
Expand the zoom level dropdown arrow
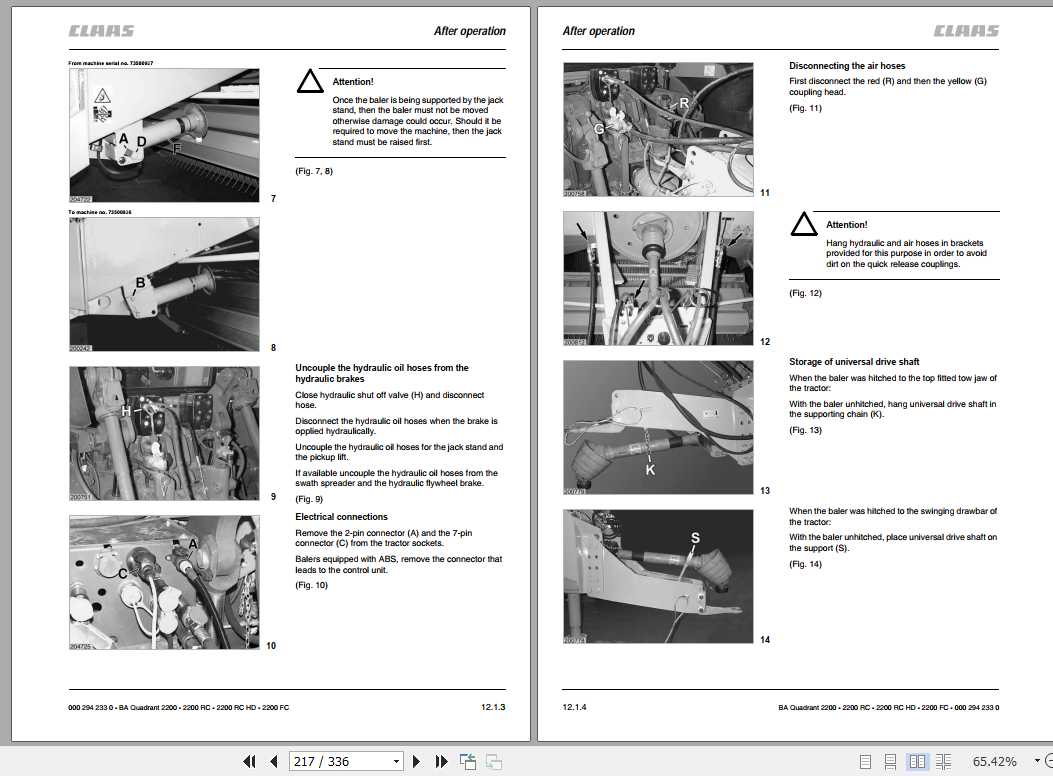click(1038, 761)
